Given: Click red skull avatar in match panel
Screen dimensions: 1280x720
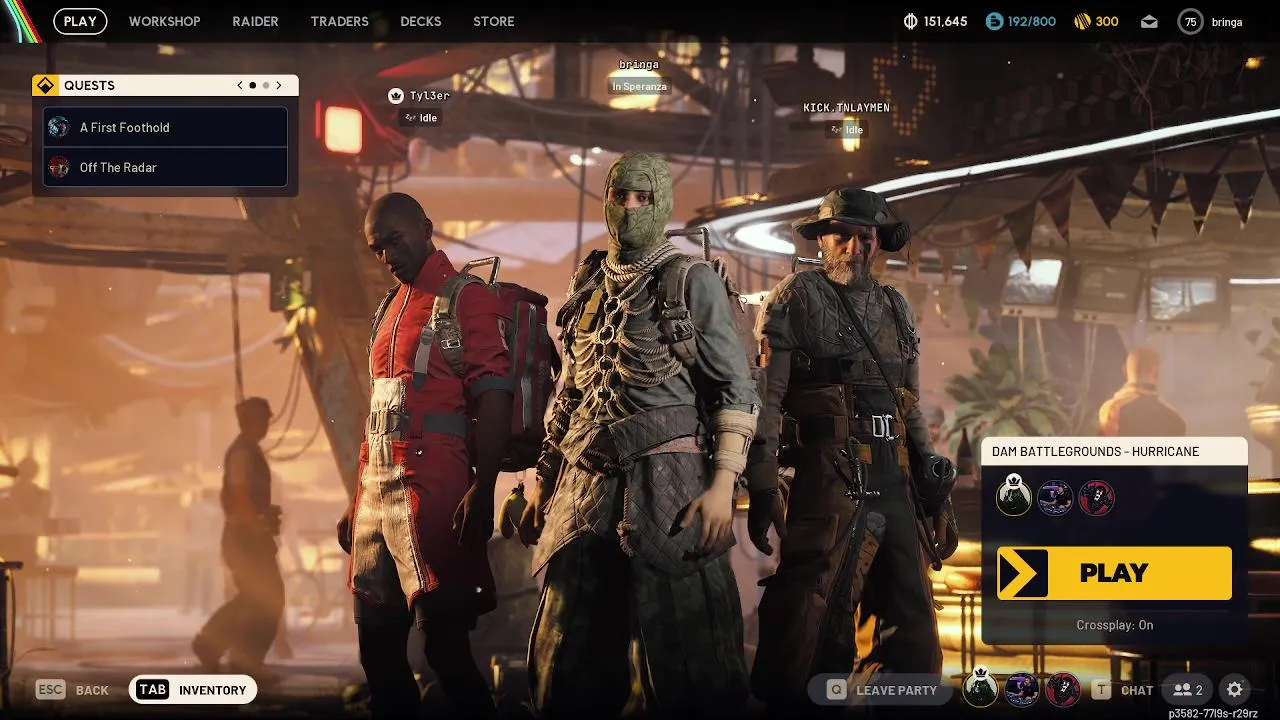Looking at the screenshot, I should click(1096, 497).
